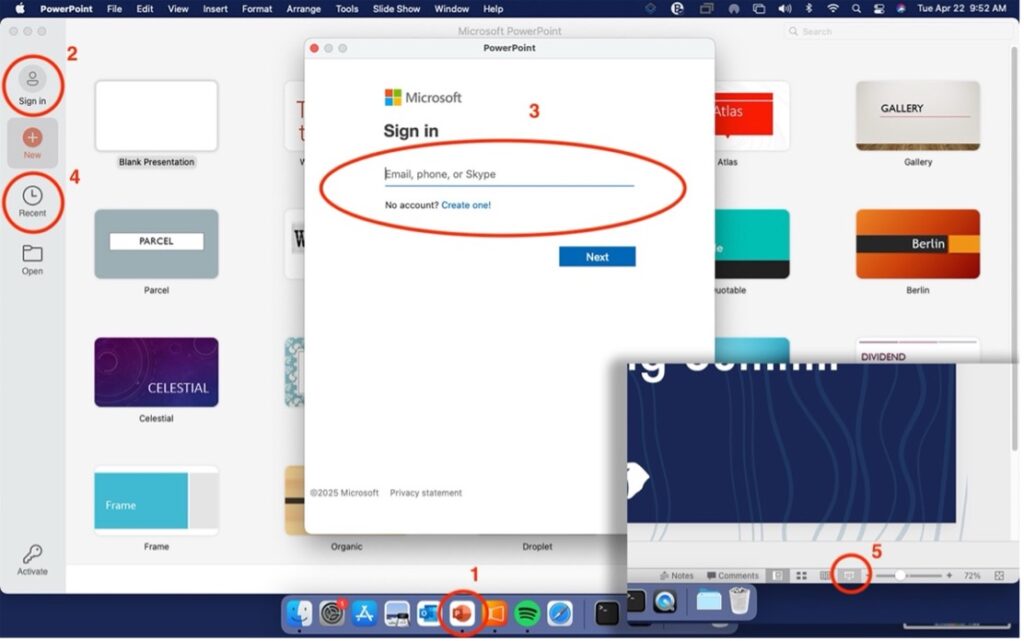Switch to Reading View in status bar
This screenshot has width=1024, height=641.
pos(825,576)
